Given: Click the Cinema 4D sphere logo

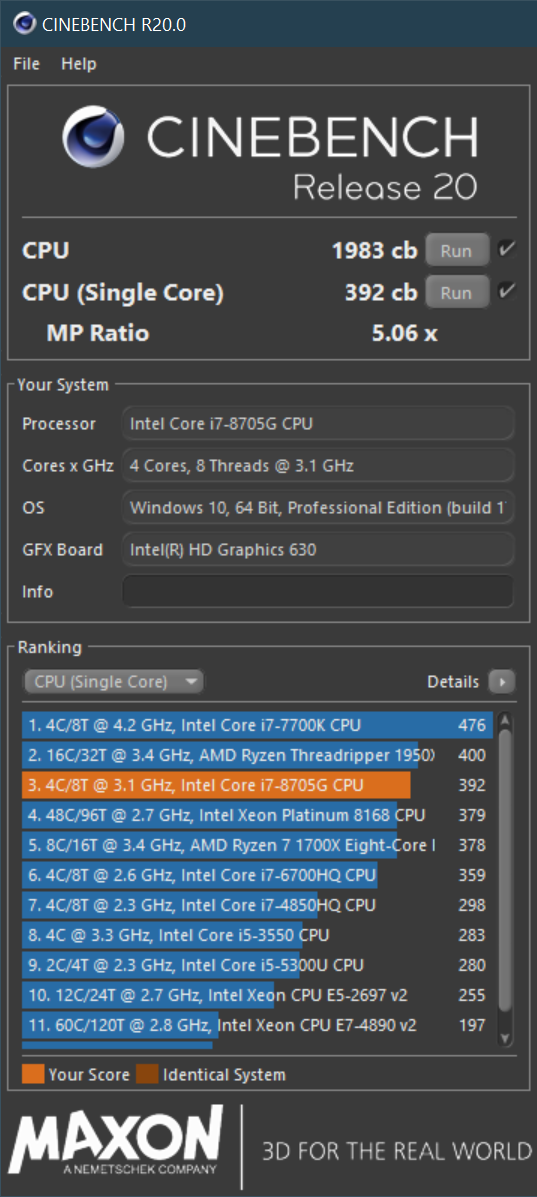Looking at the screenshot, I should tap(94, 137).
